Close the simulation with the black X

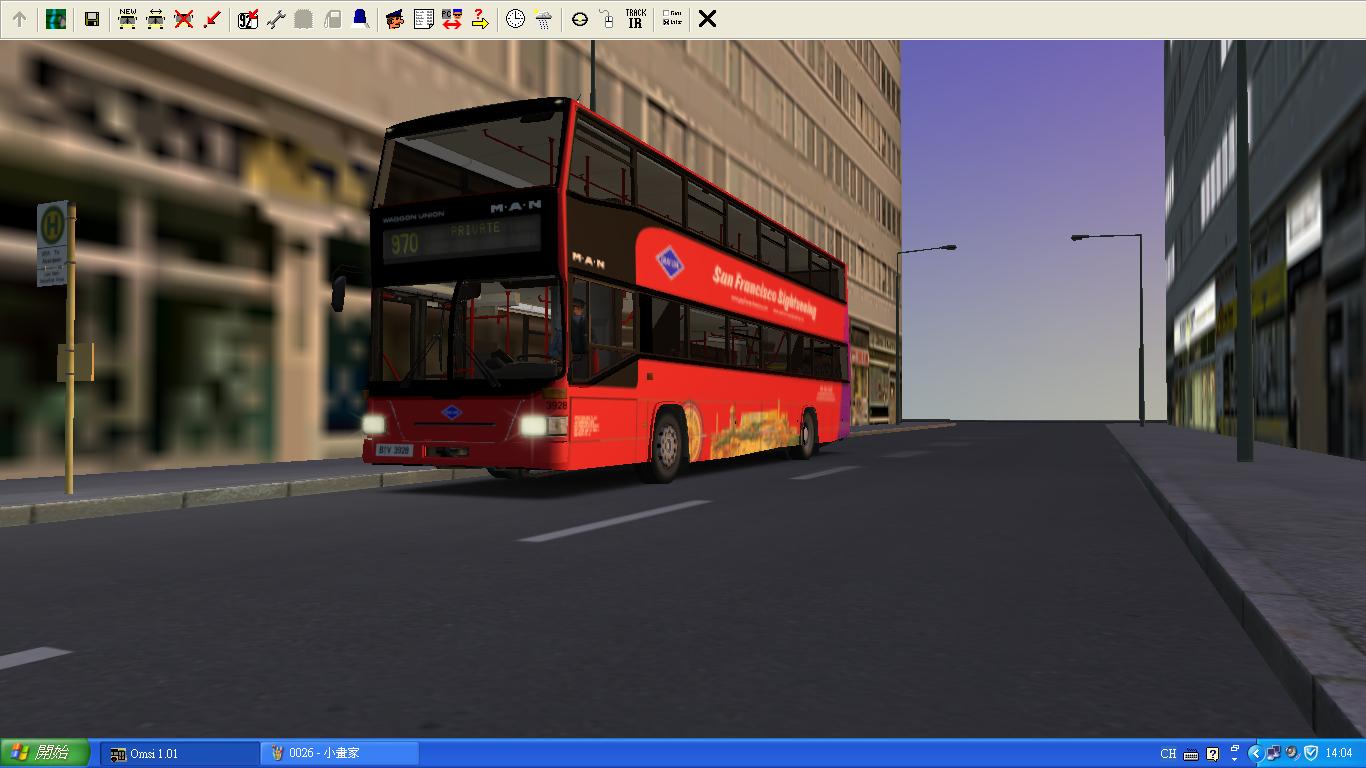707,19
